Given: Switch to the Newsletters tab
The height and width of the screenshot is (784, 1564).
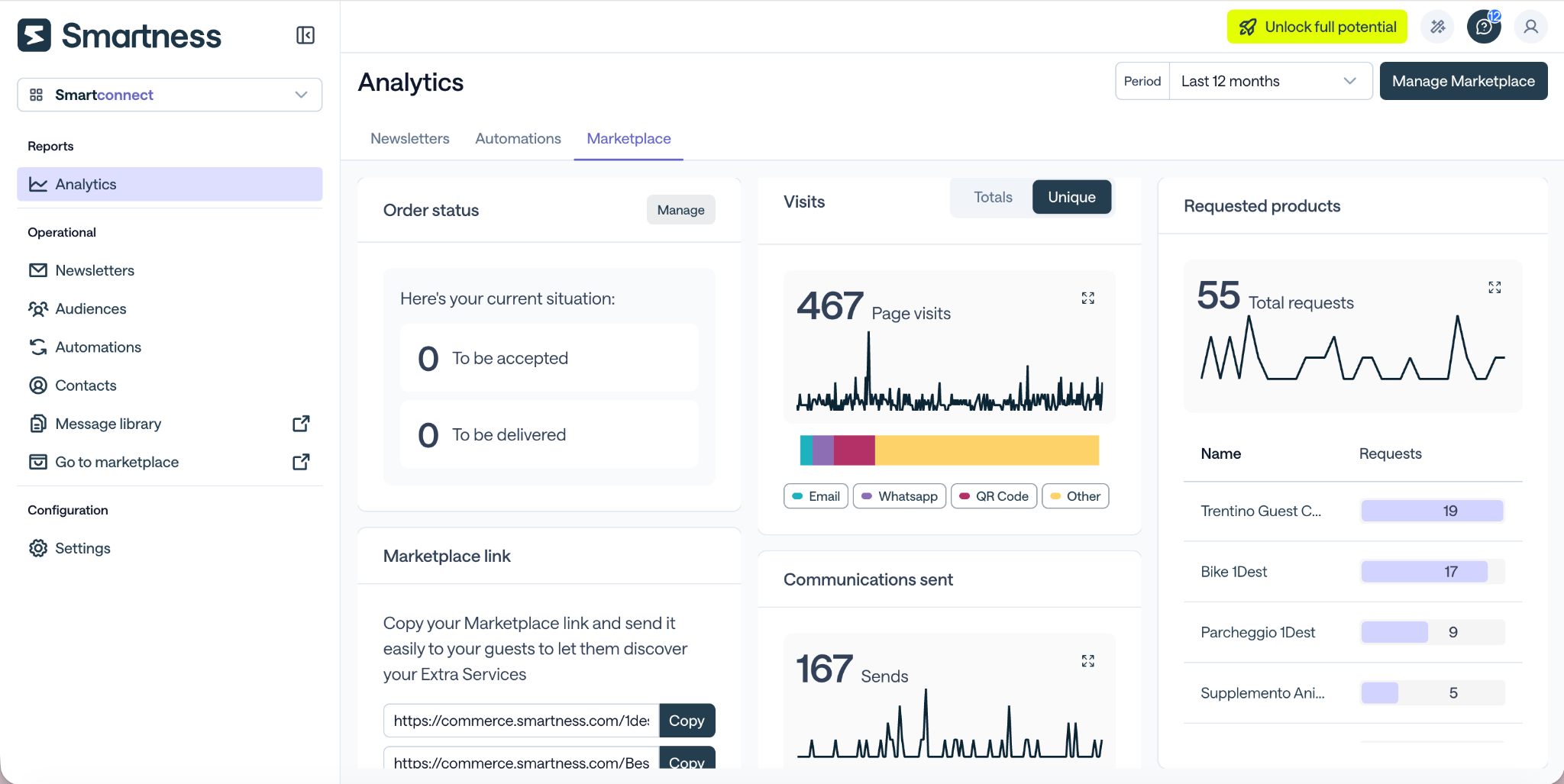Looking at the screenshot, I should tap(410, 139).
